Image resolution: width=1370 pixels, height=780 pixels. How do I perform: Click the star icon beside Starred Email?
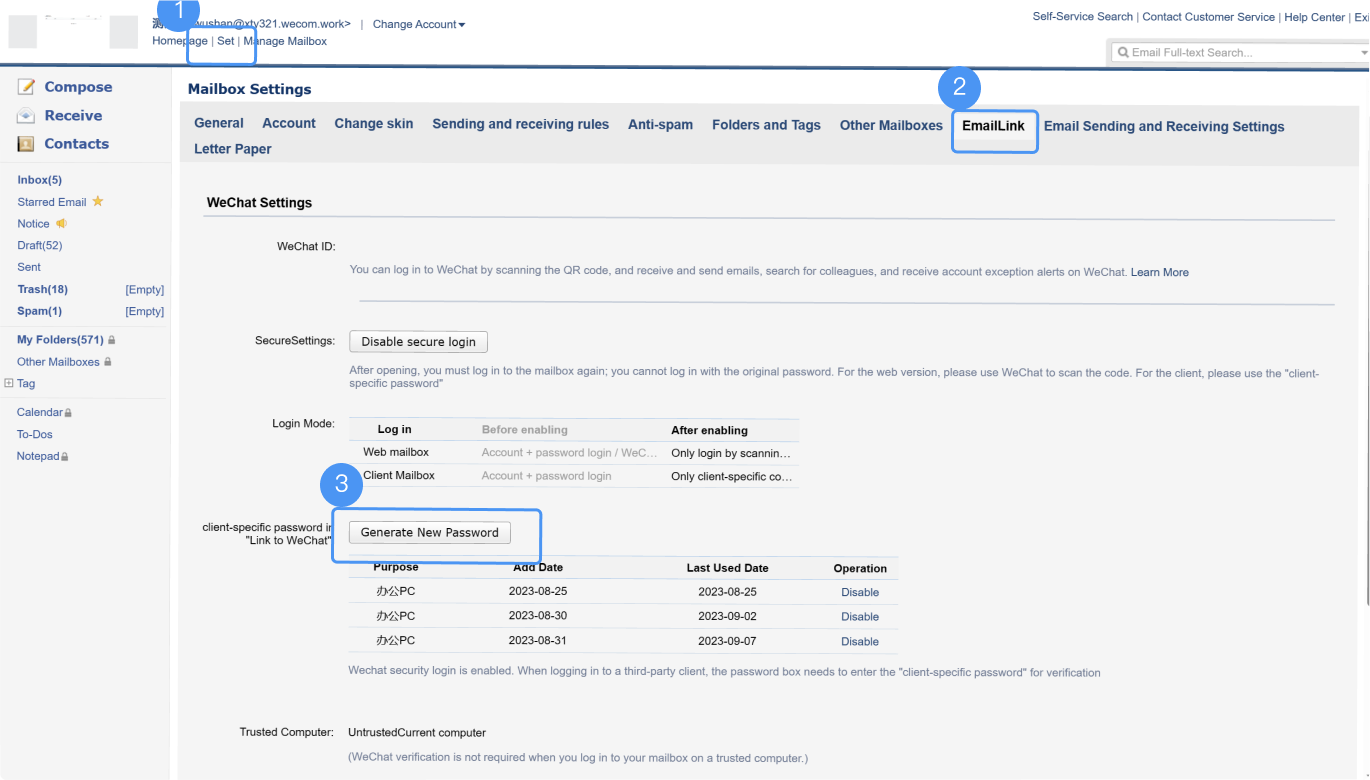coord(97,201)
